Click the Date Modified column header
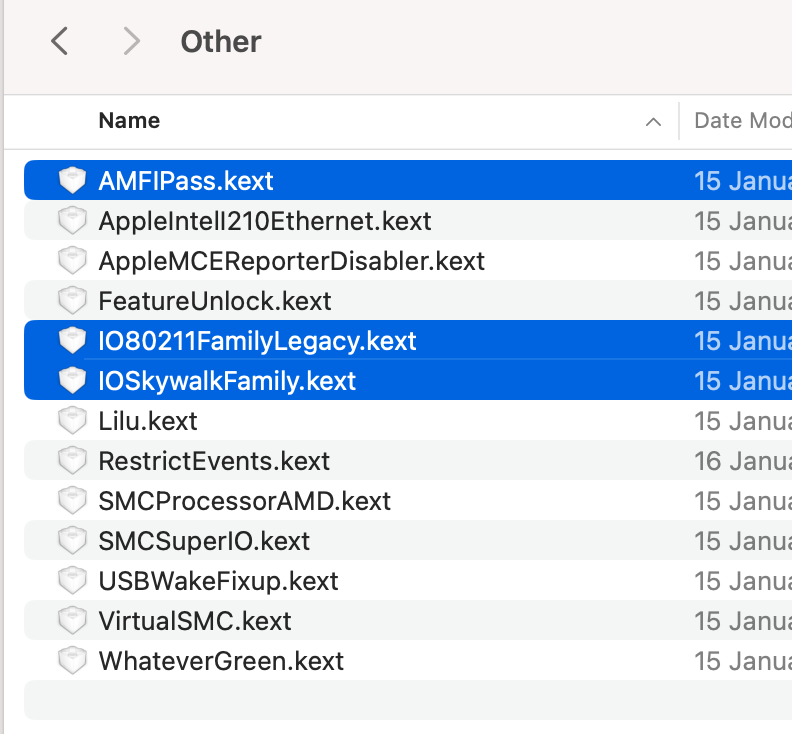792x734 pixels. (742, 121)
